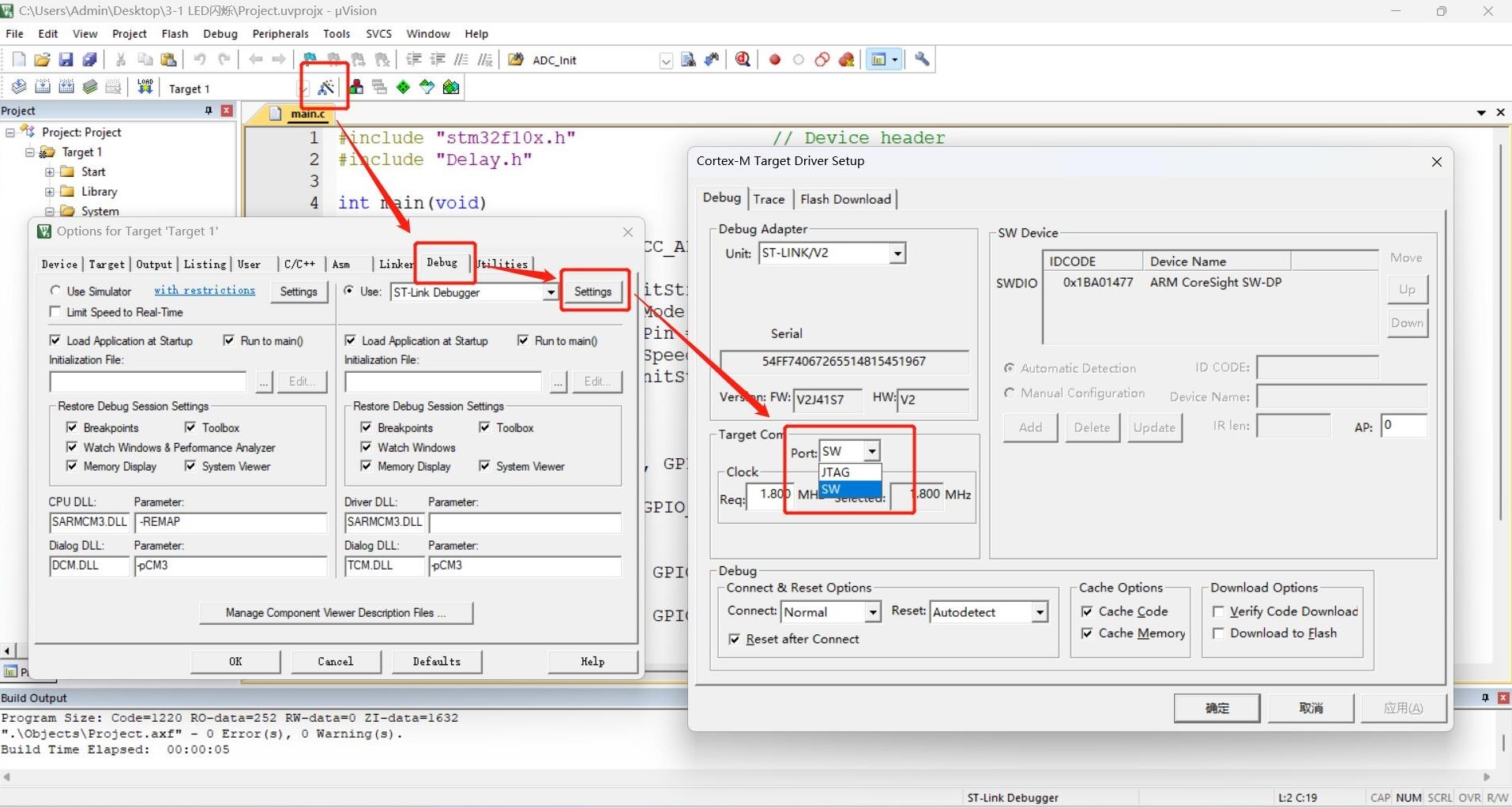This screenshot has width=1512, height=808.
Task: Click the Batch Build icon
Action: click(x=90, y=87)
